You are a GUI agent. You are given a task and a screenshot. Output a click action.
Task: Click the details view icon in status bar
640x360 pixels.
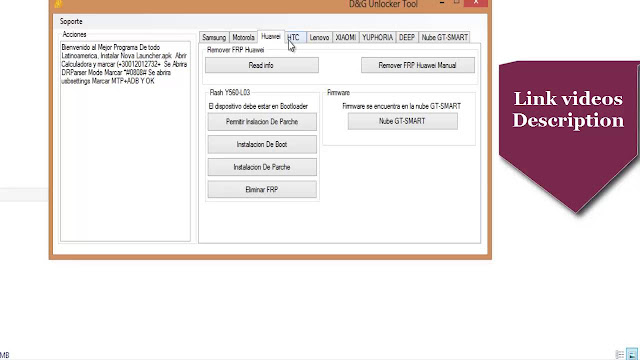coord(620,354)
